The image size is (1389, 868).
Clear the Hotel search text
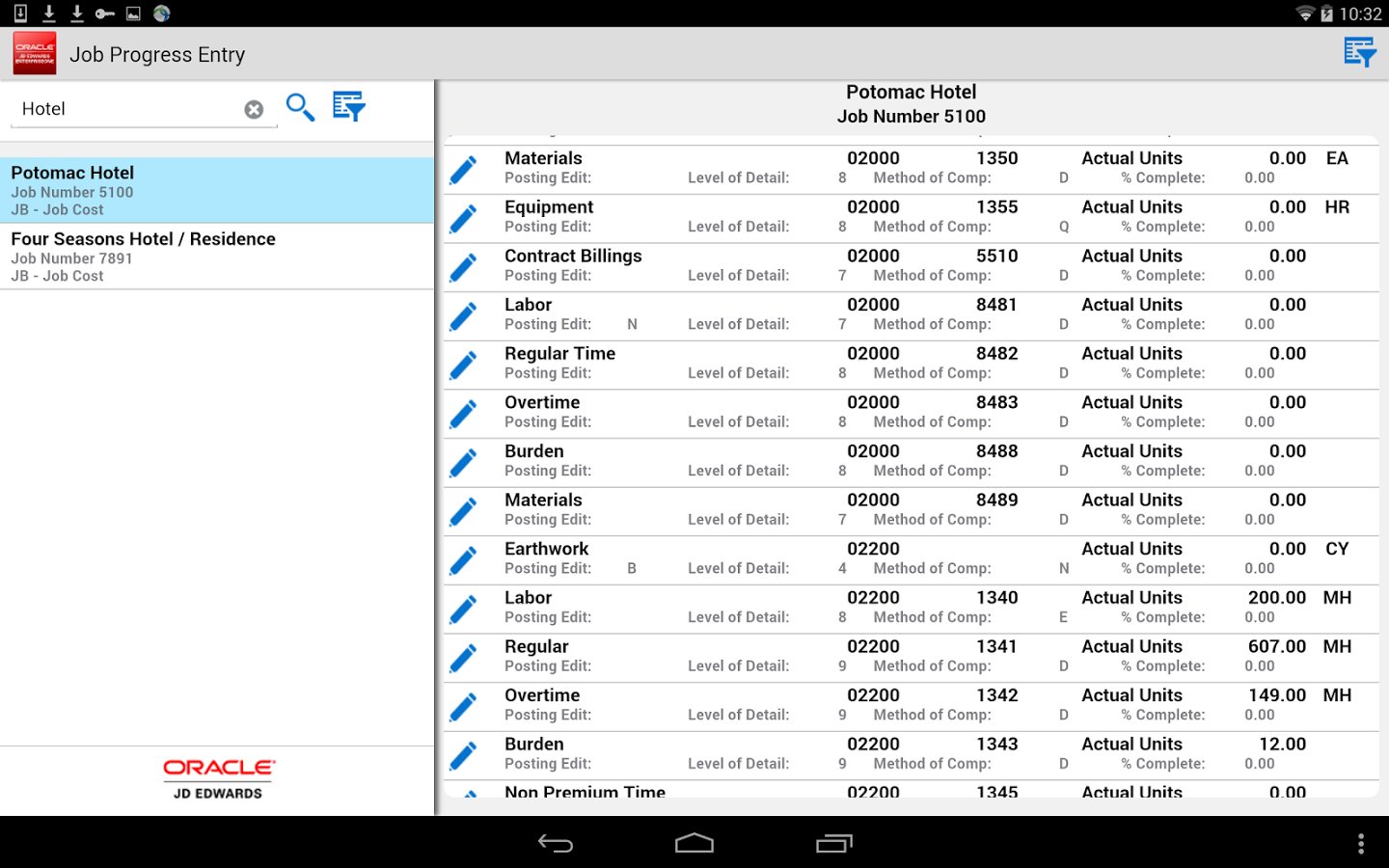click(x=254, y=110)
